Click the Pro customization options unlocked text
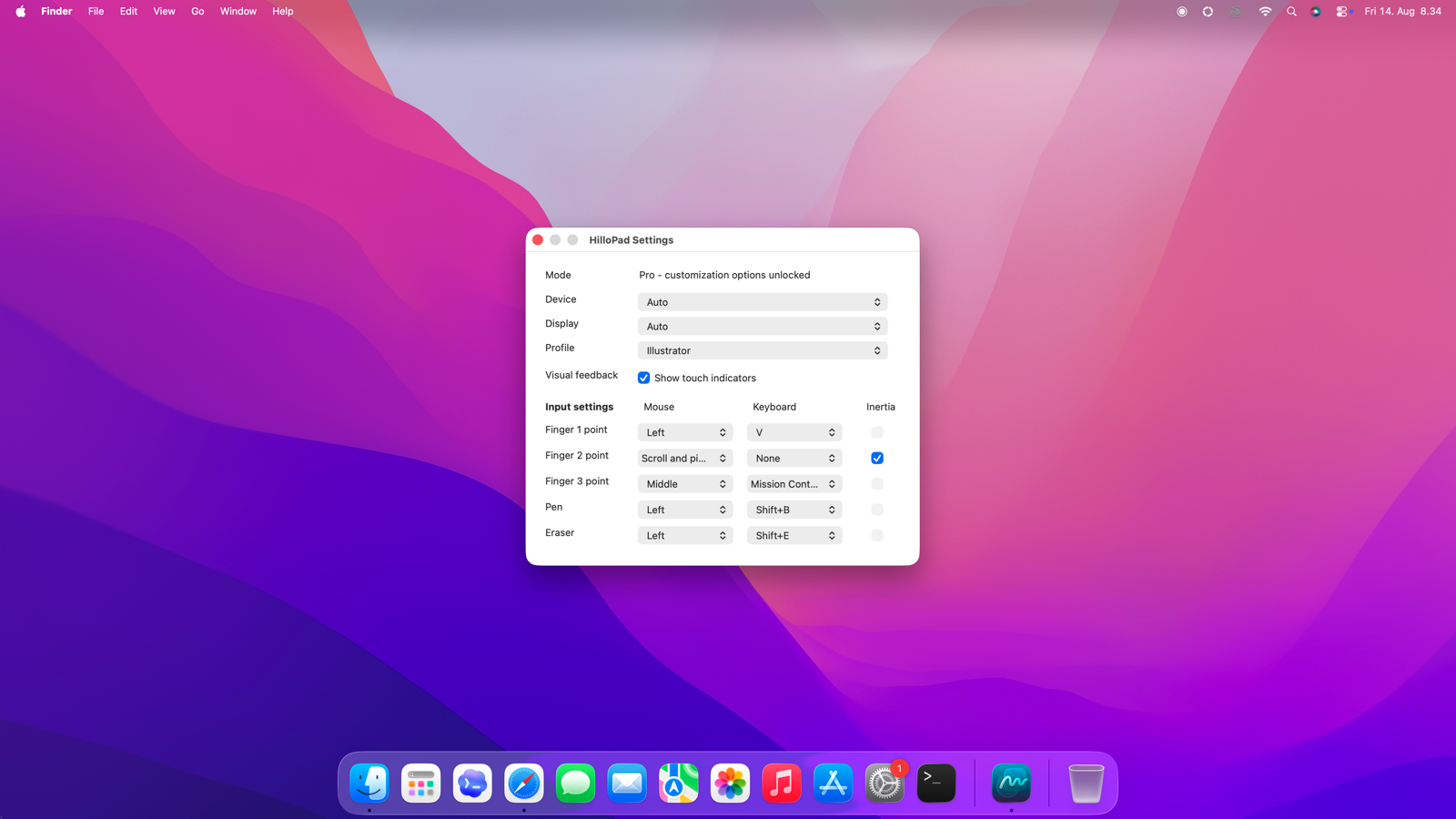The height and width of the screenshot is (819, 1456). pos(724,275)
